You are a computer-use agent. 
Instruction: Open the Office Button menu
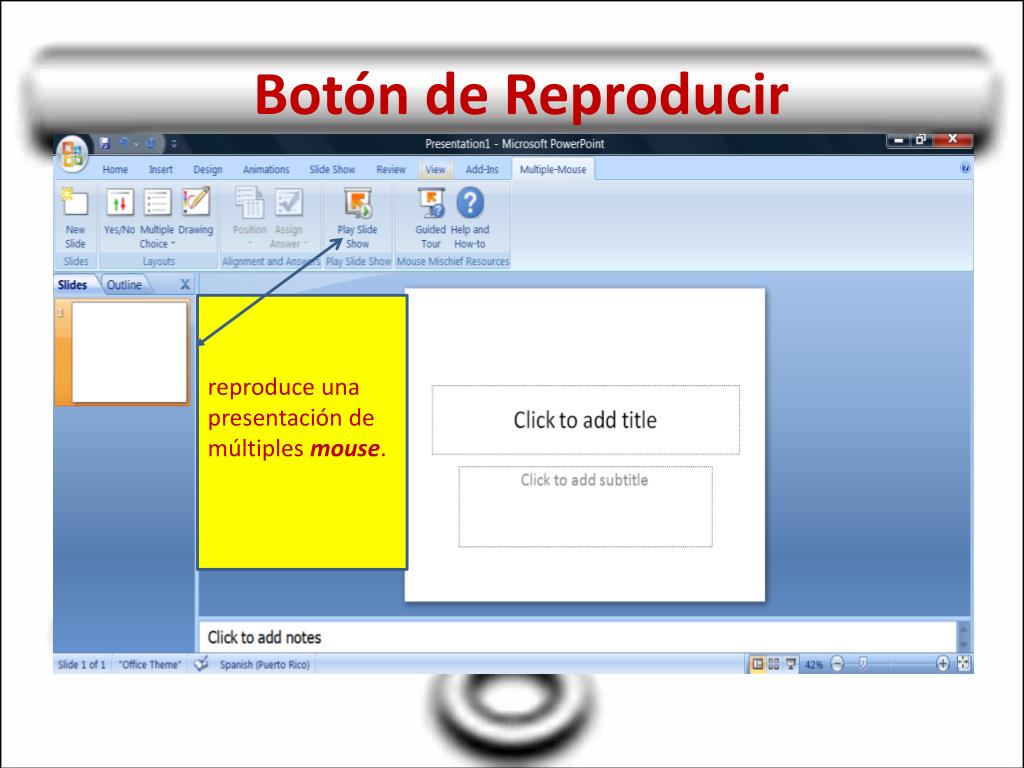pos(72,153)
